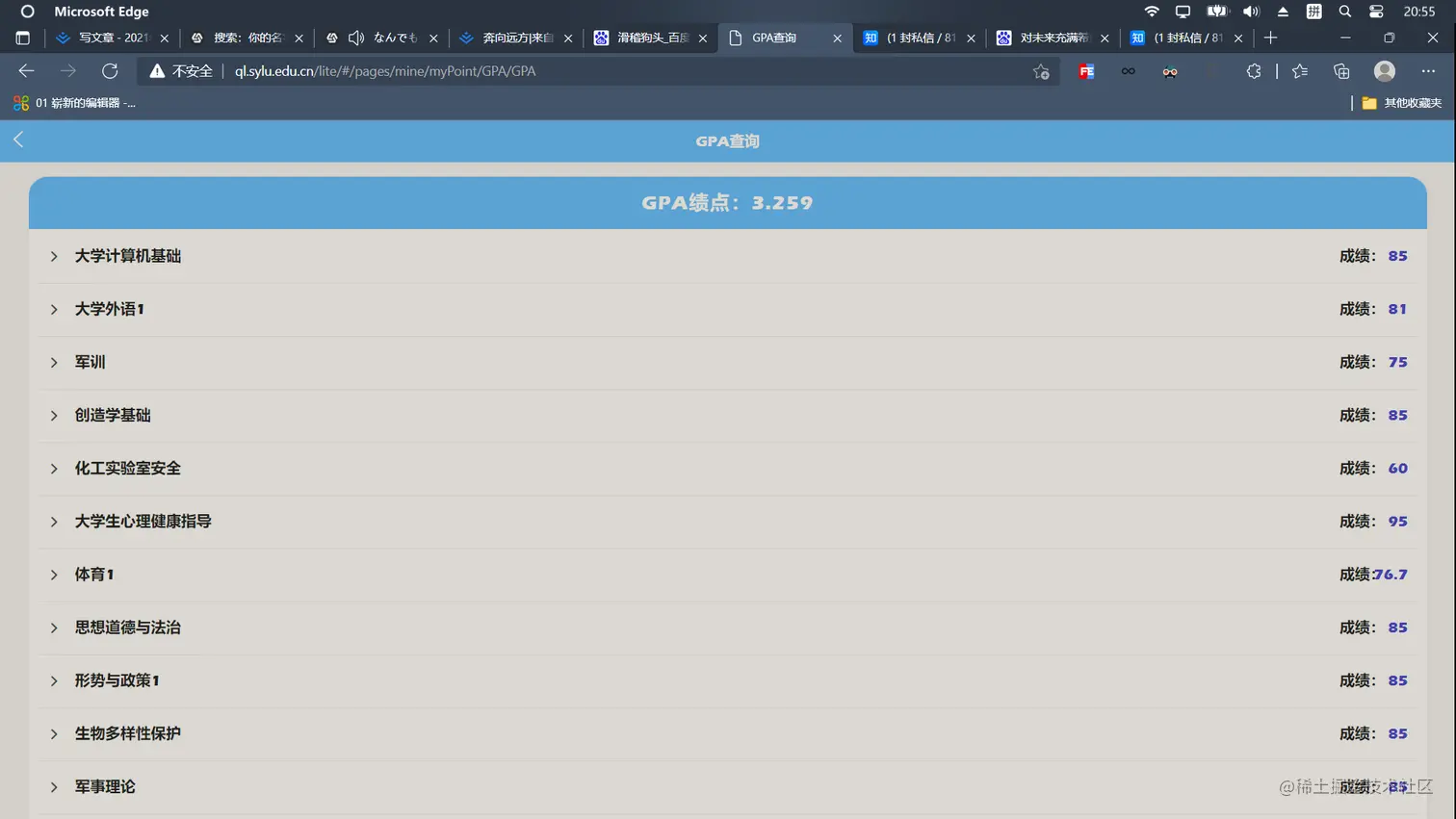
Task: Open the tab actions menu icon
Action: click(x=23, y=38)
